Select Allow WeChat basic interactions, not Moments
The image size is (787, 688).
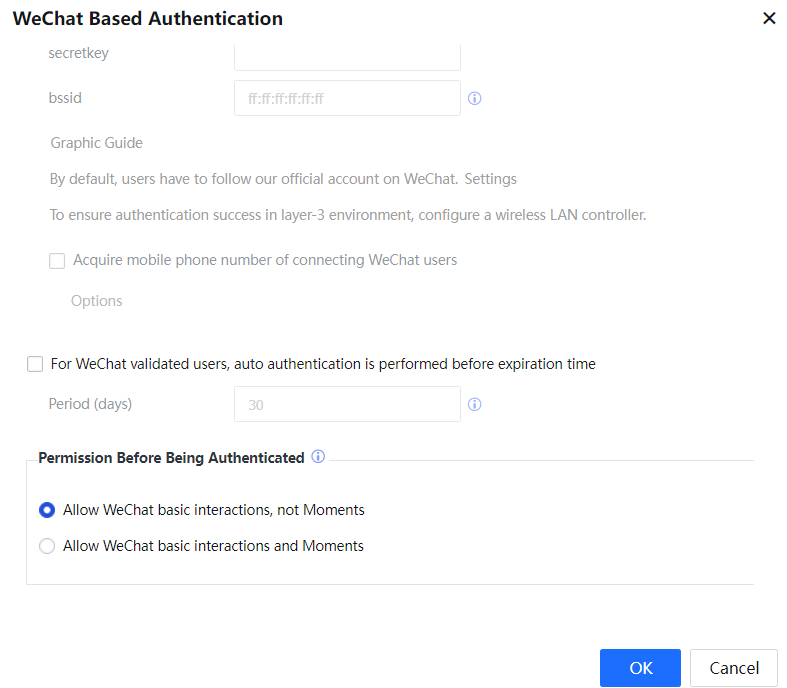pyautogui.click(x=47, y=510)
